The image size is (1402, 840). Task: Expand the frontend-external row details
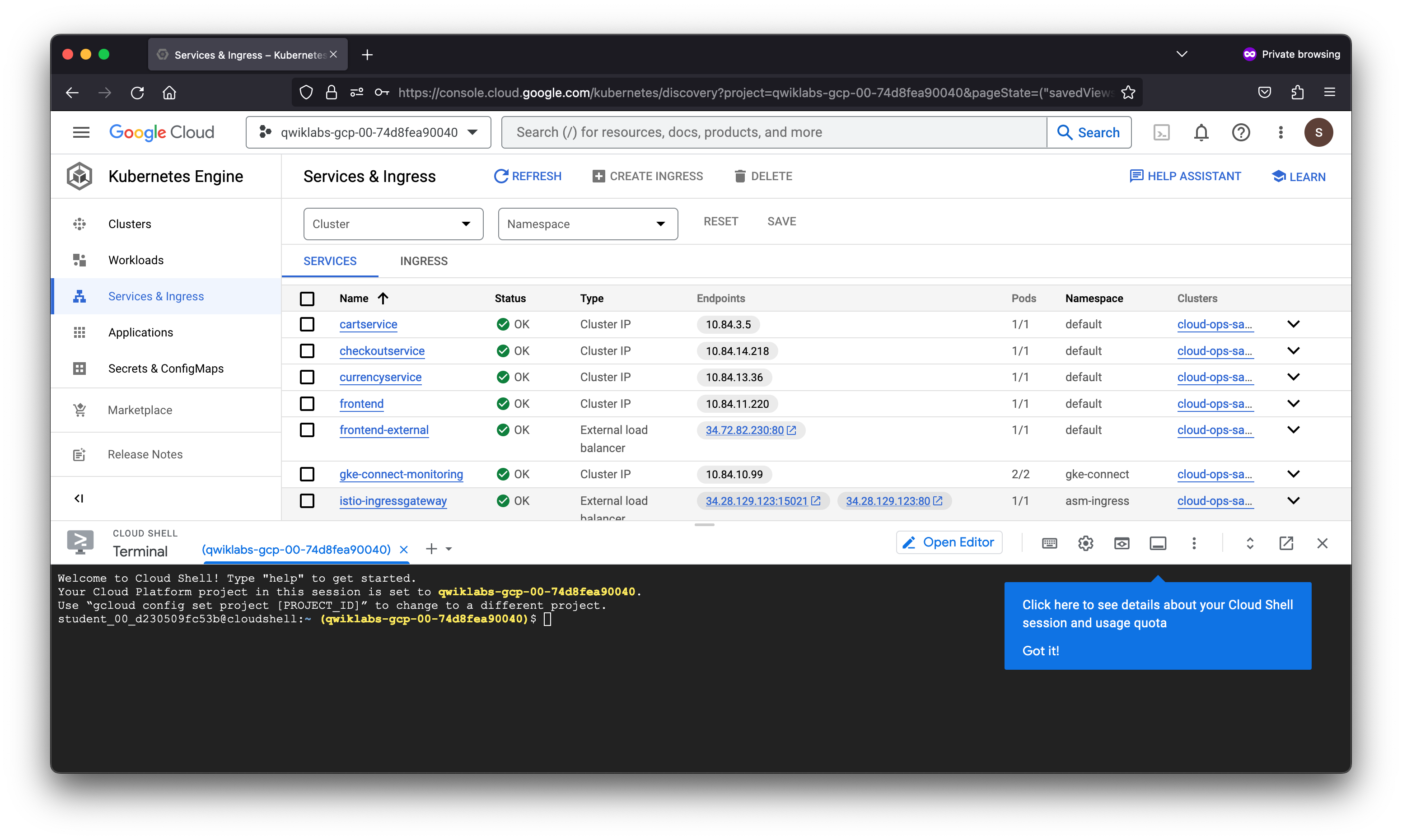[x=1293, y=430]
